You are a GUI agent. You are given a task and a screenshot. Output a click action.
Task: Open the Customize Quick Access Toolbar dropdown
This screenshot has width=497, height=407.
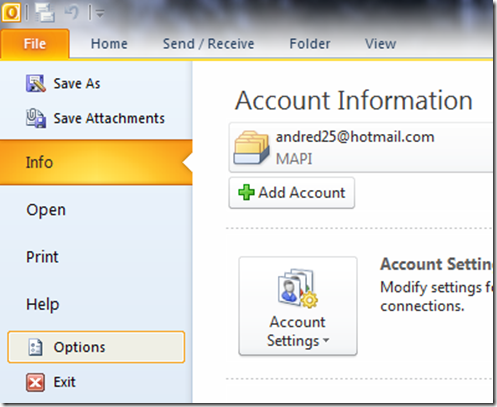click(x=100, y=14)
